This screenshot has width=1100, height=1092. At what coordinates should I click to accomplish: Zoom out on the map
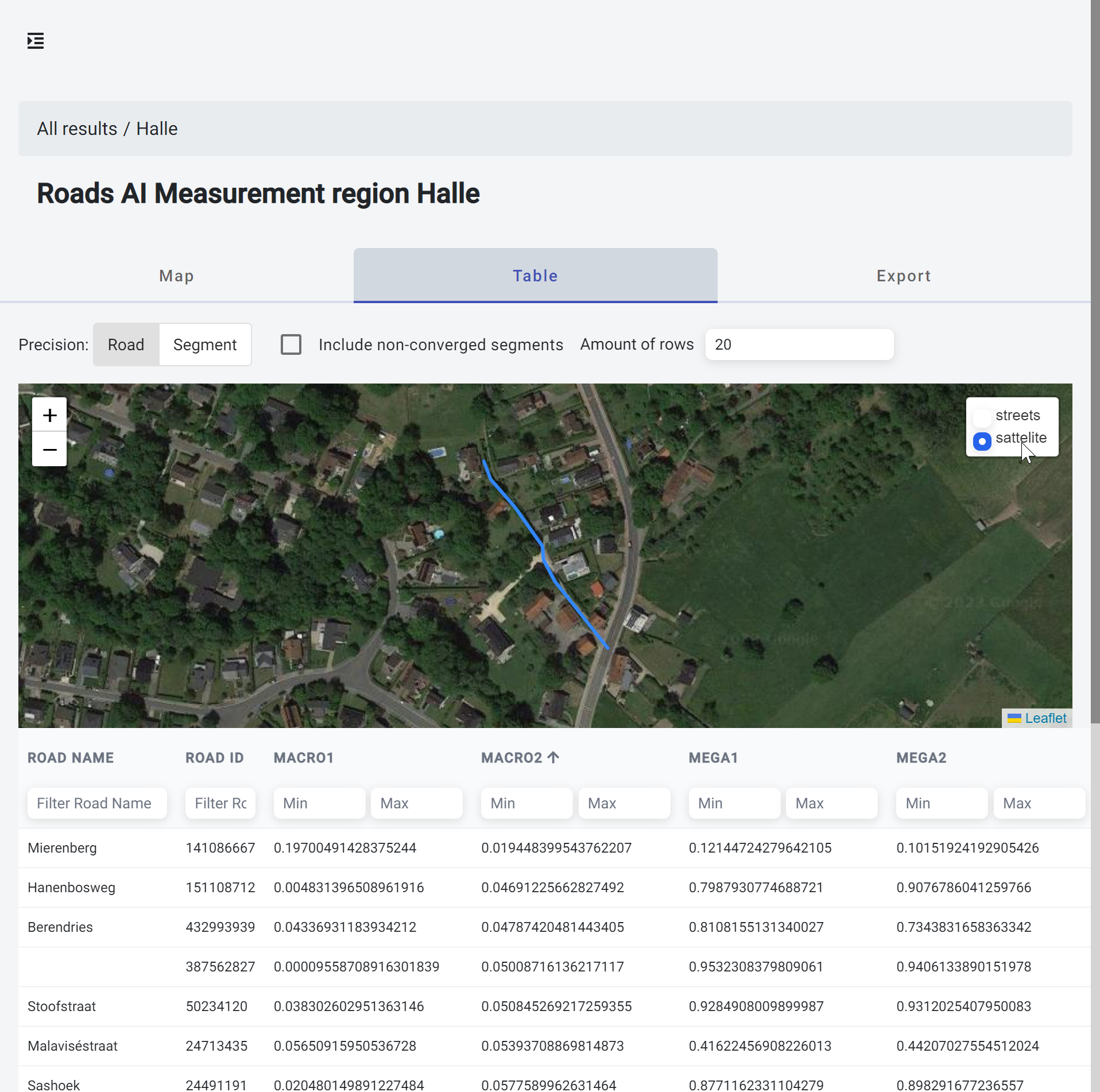pos(49,450)
